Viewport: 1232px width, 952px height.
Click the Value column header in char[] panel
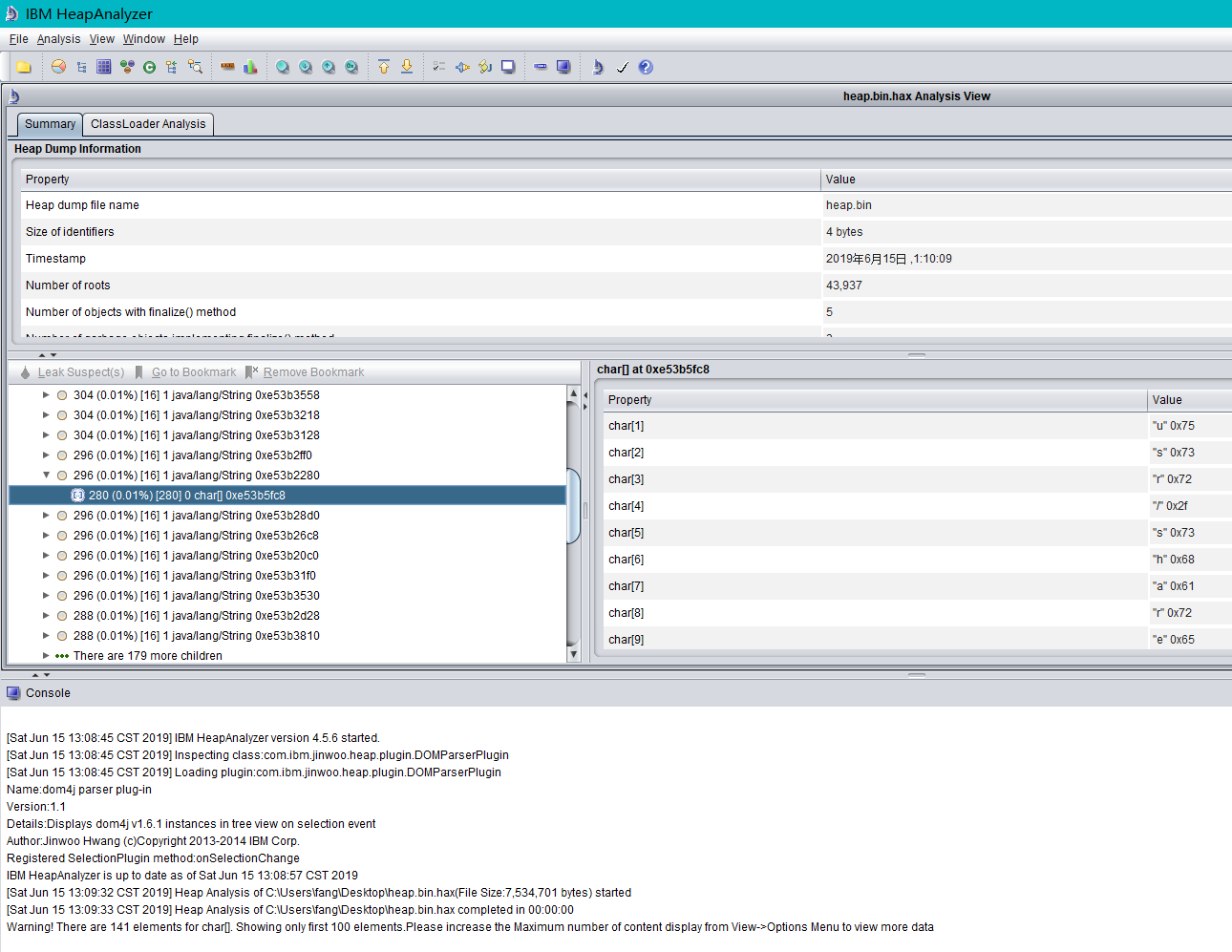(1190, 400)
